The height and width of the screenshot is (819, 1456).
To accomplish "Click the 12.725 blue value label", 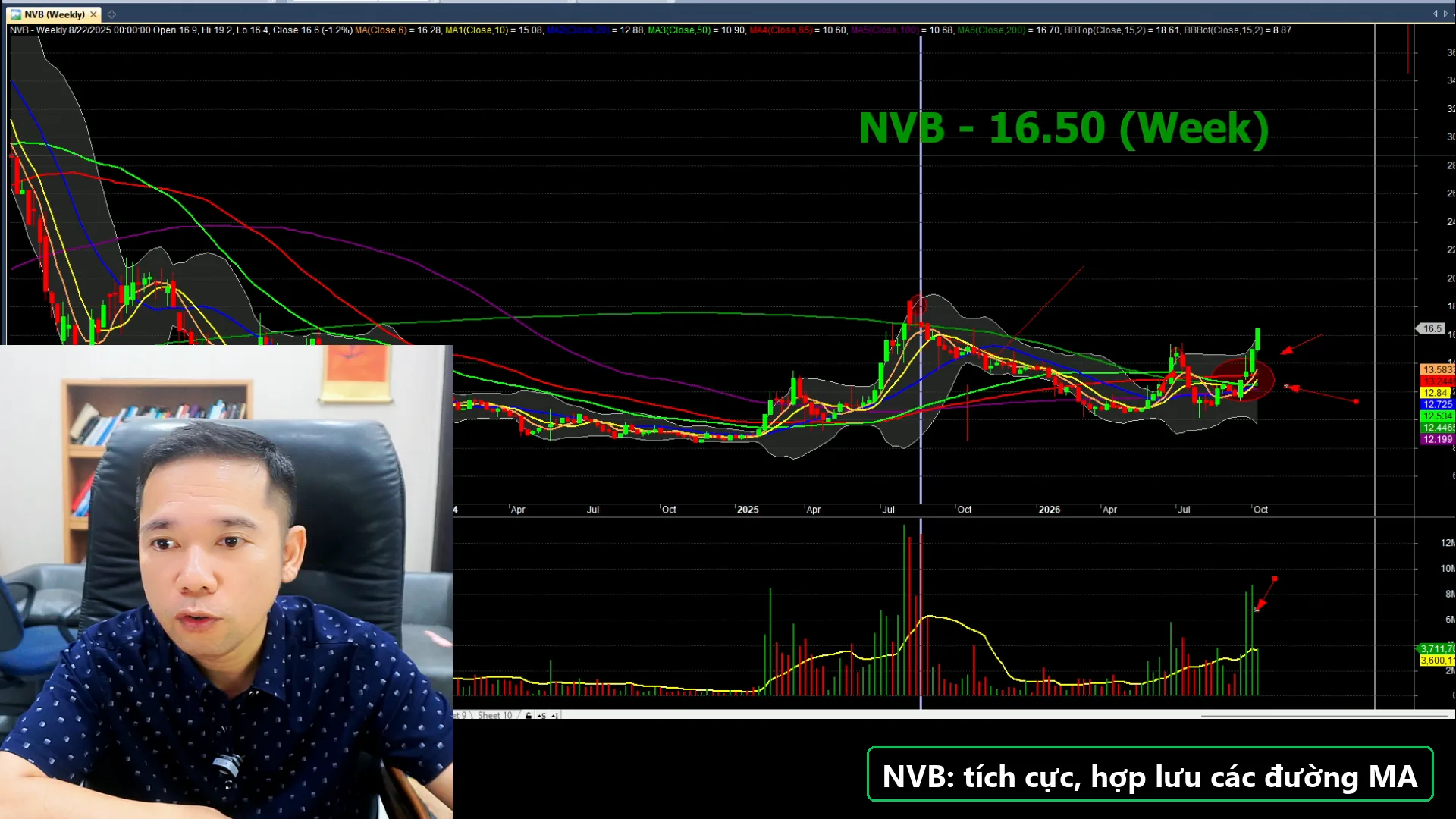I will (x=1437, y=404).
